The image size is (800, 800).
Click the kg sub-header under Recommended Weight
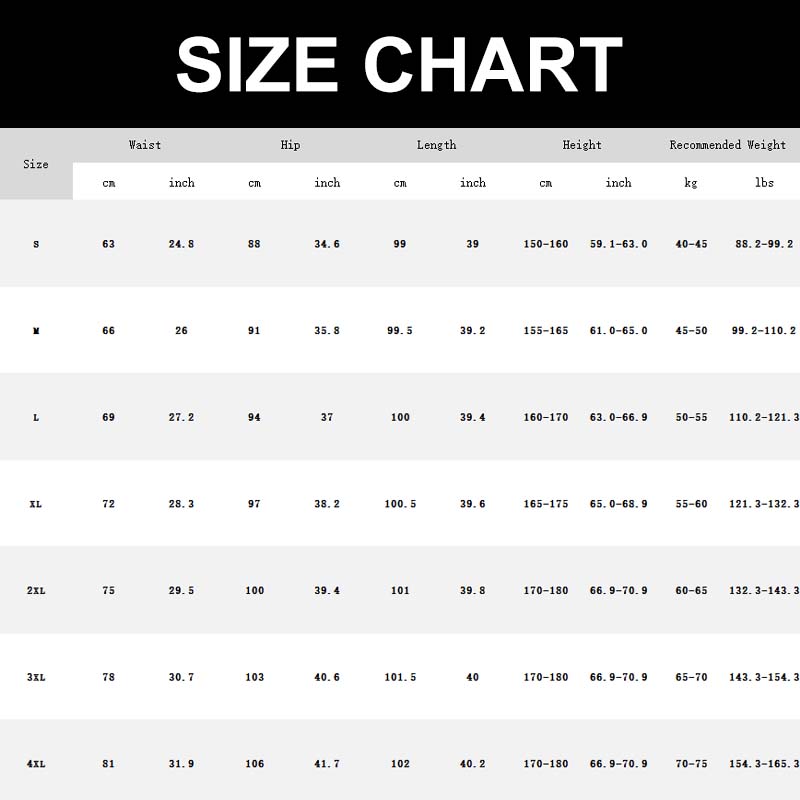click(691, 183)
